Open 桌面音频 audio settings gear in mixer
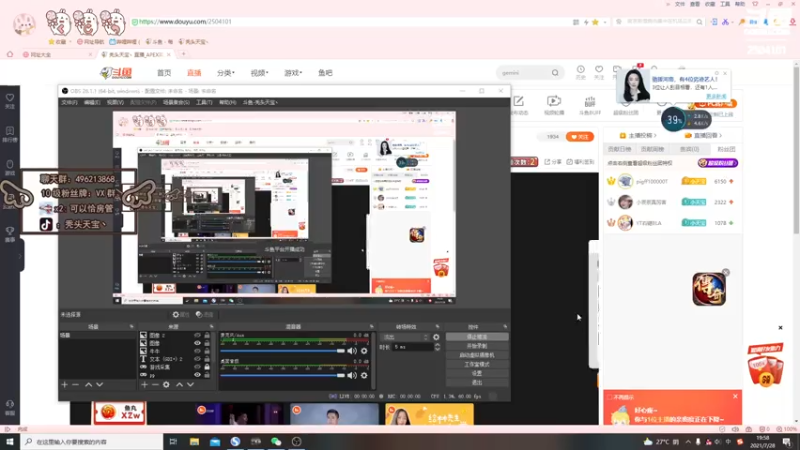Viewport: 800px width, 450px height. tap(364, 376)
